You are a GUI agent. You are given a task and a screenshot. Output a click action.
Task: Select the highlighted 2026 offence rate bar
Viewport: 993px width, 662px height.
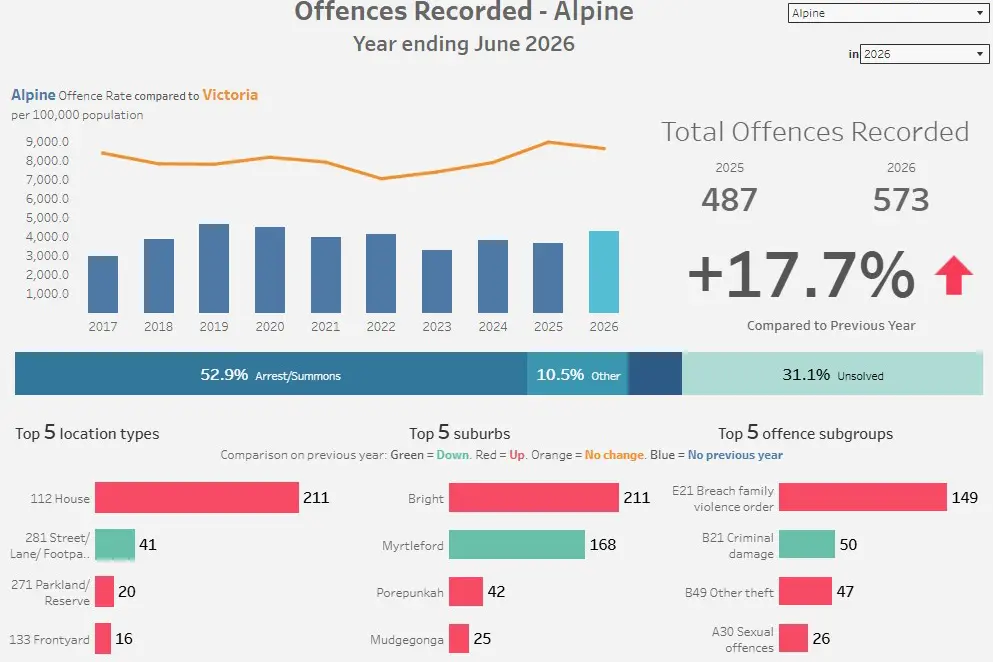(604, 272)
